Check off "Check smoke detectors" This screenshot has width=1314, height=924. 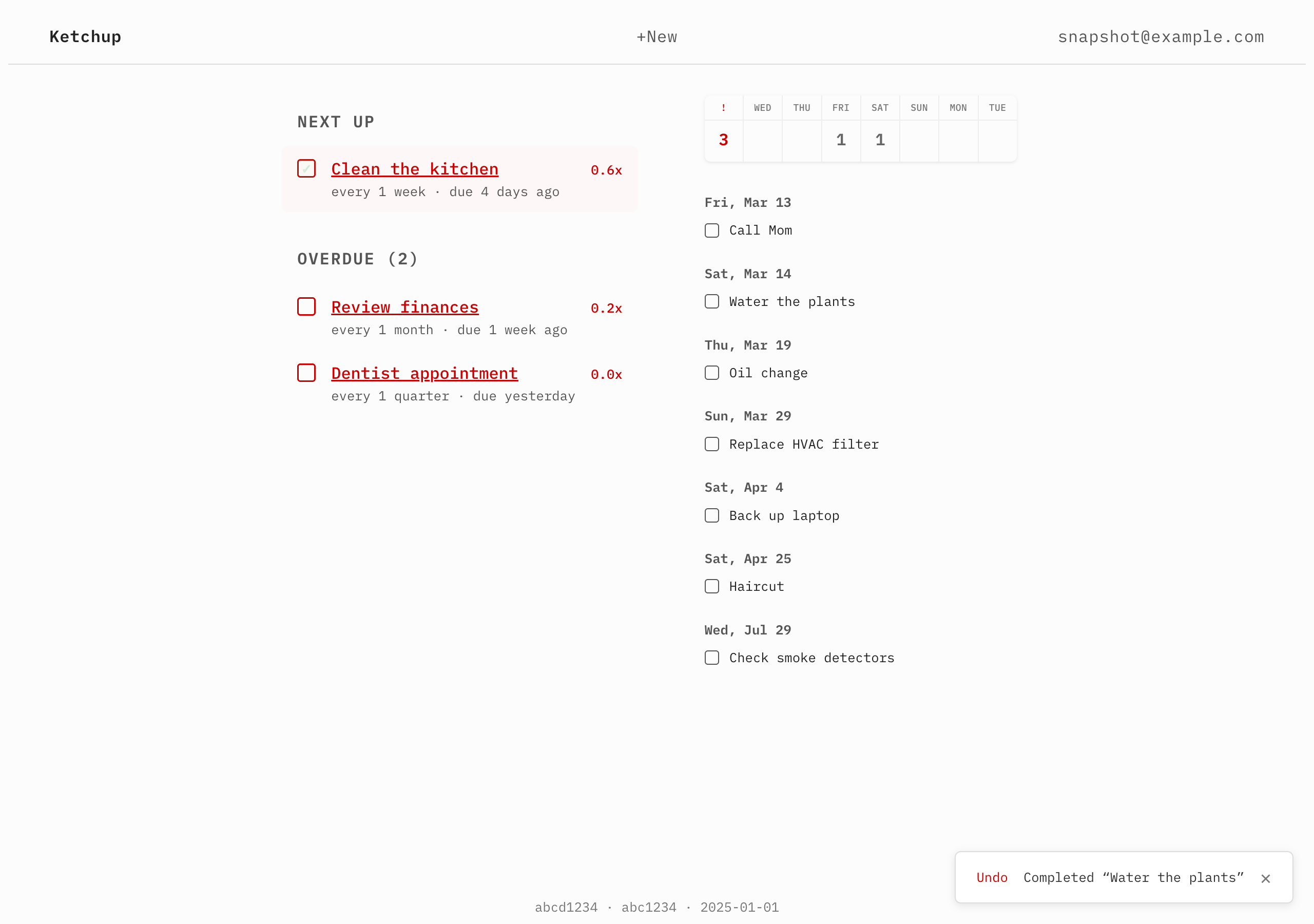[x=711, y=658]
